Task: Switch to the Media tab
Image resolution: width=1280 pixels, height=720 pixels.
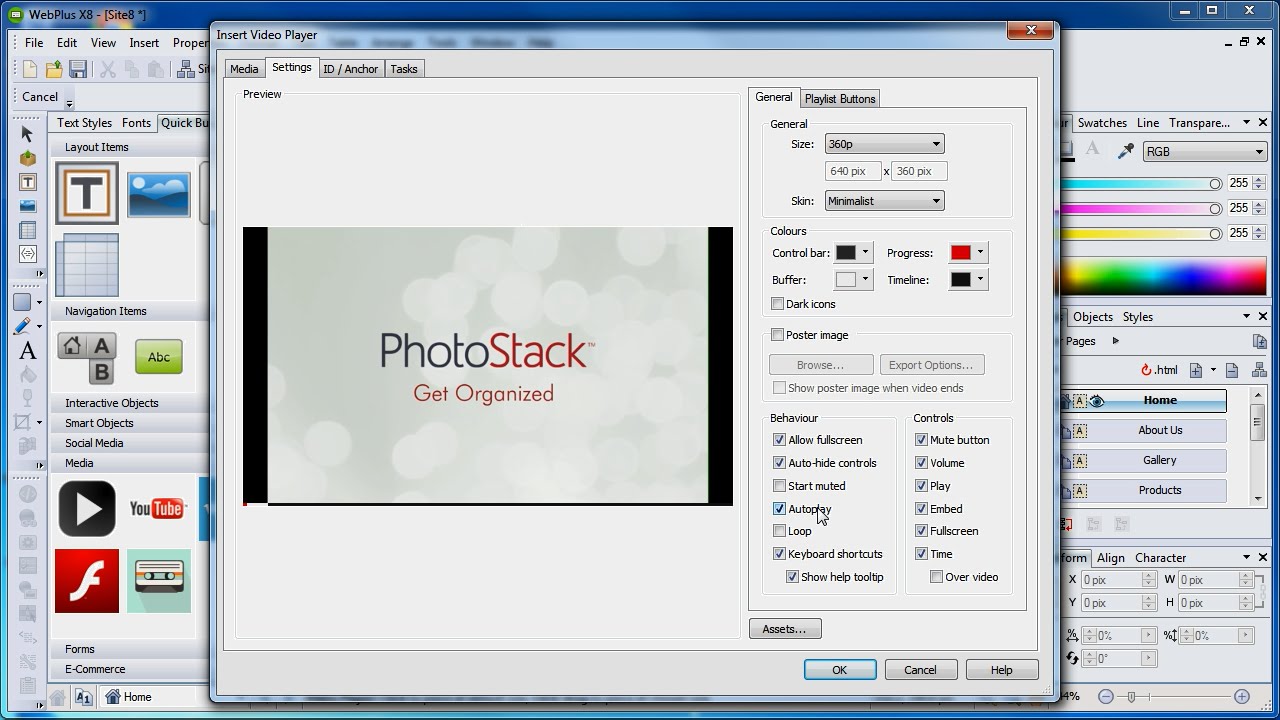Action: pos(244,69)
